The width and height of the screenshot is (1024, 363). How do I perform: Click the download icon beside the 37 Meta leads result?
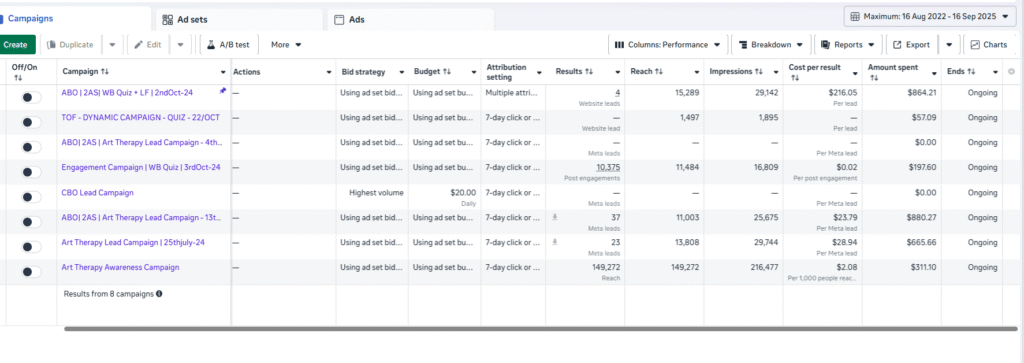pyautogui.click(x=555, y=217)
